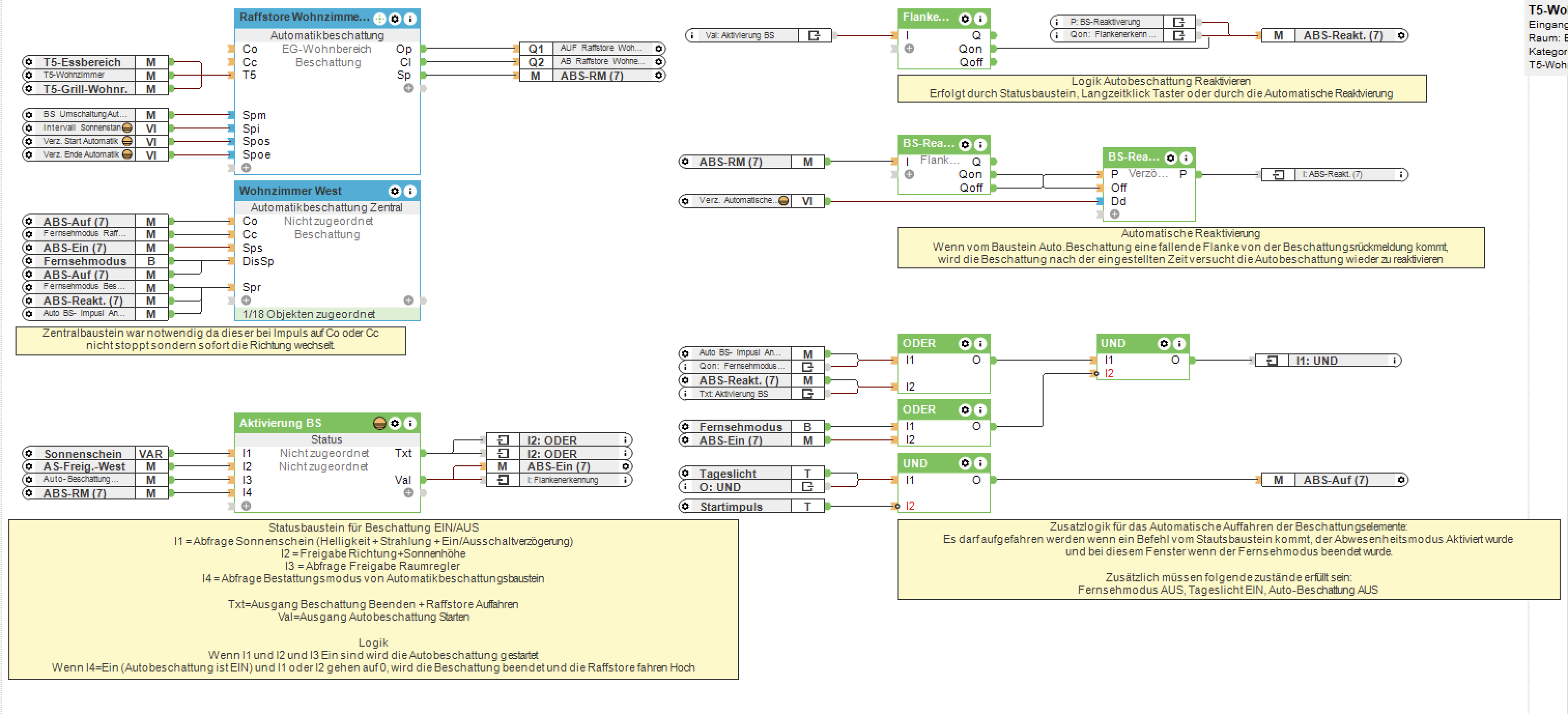The width and height of the screenshot is (1568, 714).
Task: Expand more outputs on Wohnzimmer West block
Action: (x=408, y=300)
